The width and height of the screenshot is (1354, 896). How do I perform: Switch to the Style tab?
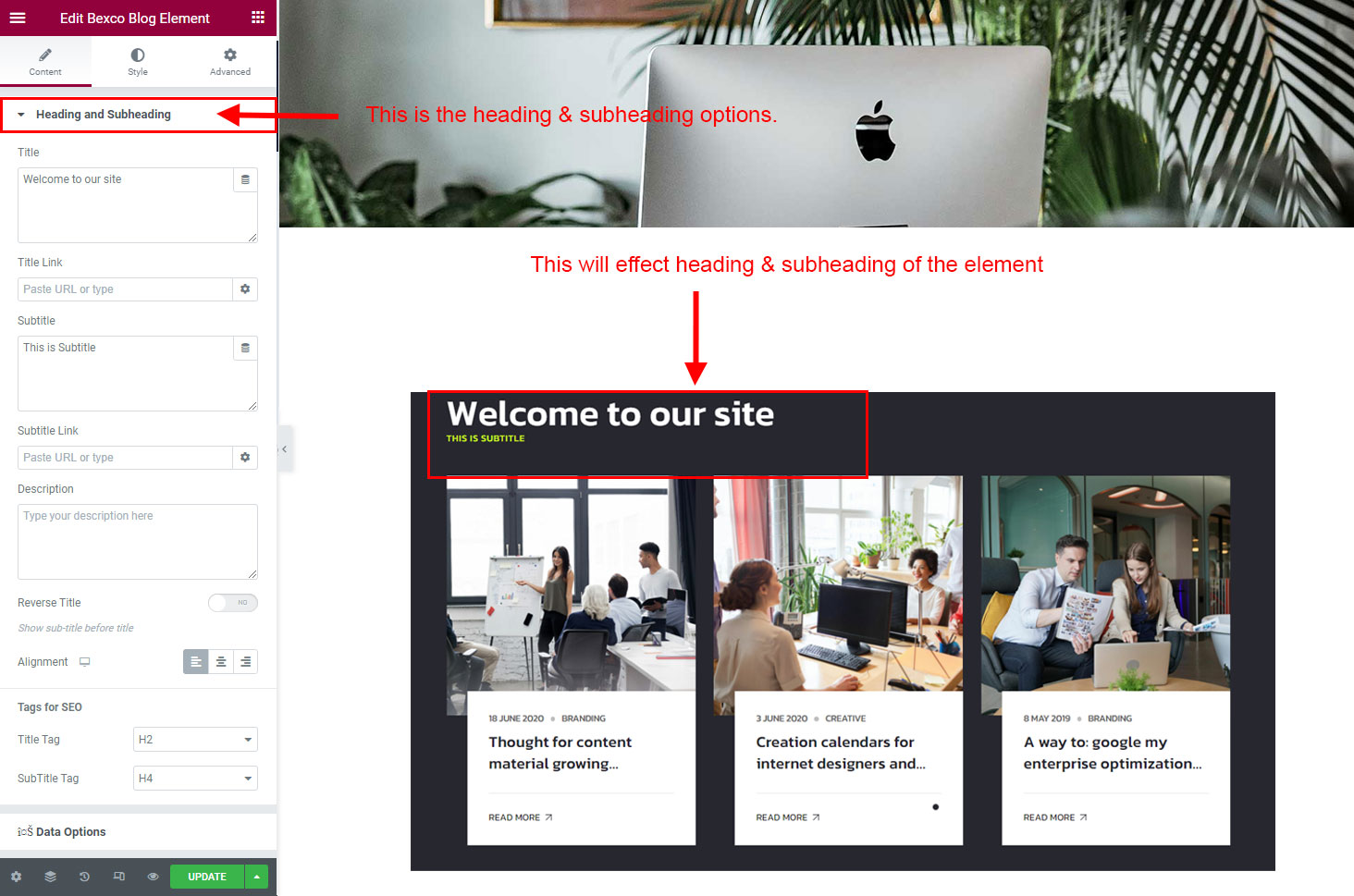138,62
